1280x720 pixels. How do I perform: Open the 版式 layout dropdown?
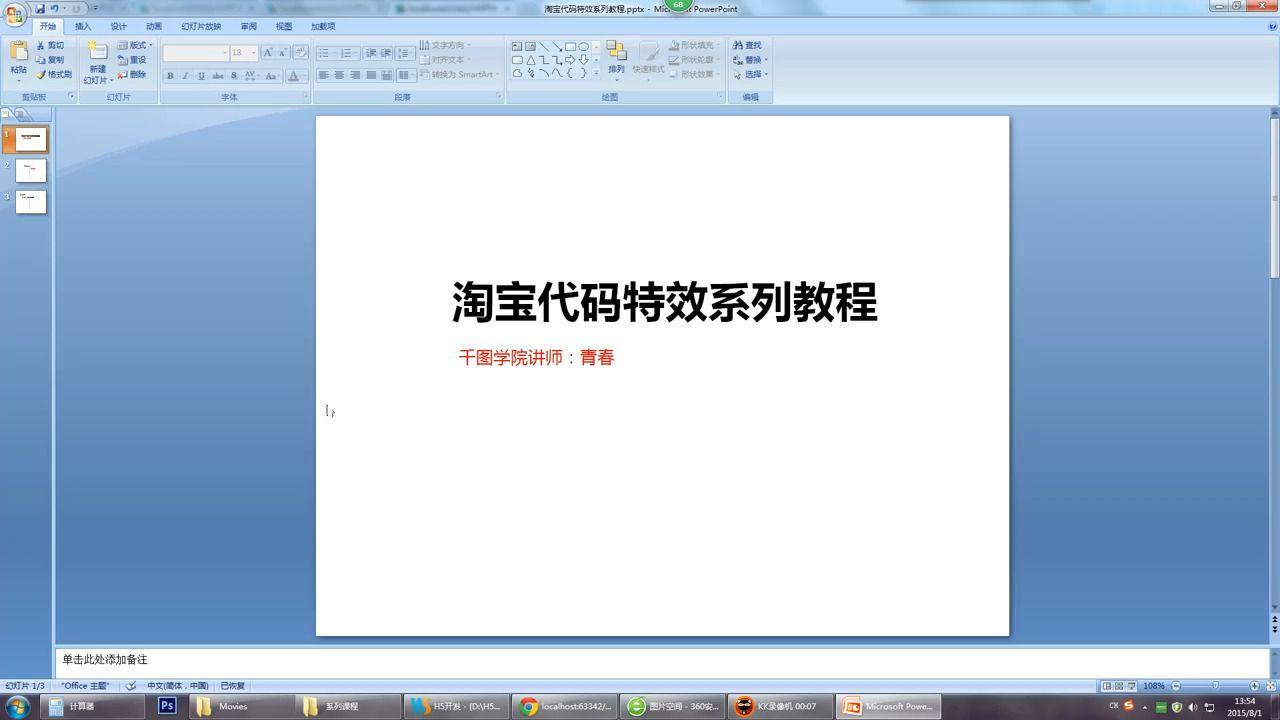pyautogui.click(x=134, y=45)
